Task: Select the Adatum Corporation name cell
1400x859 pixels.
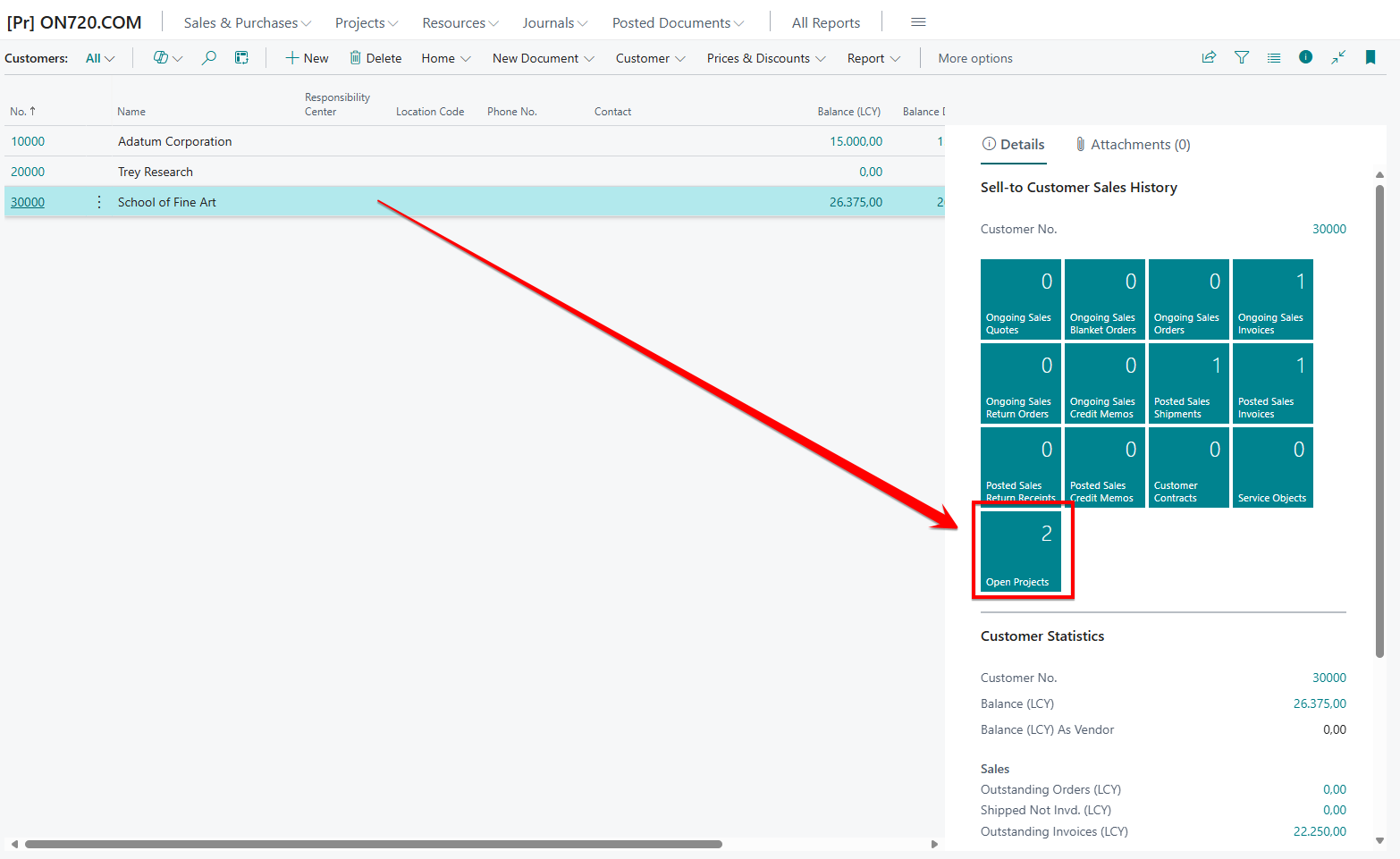Action: click(175, 141)
